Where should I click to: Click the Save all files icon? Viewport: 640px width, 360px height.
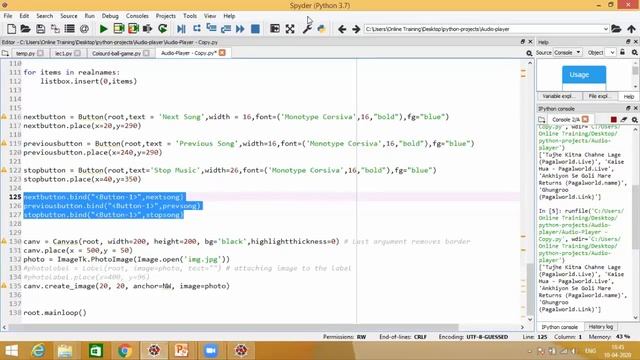coord(55,29)
